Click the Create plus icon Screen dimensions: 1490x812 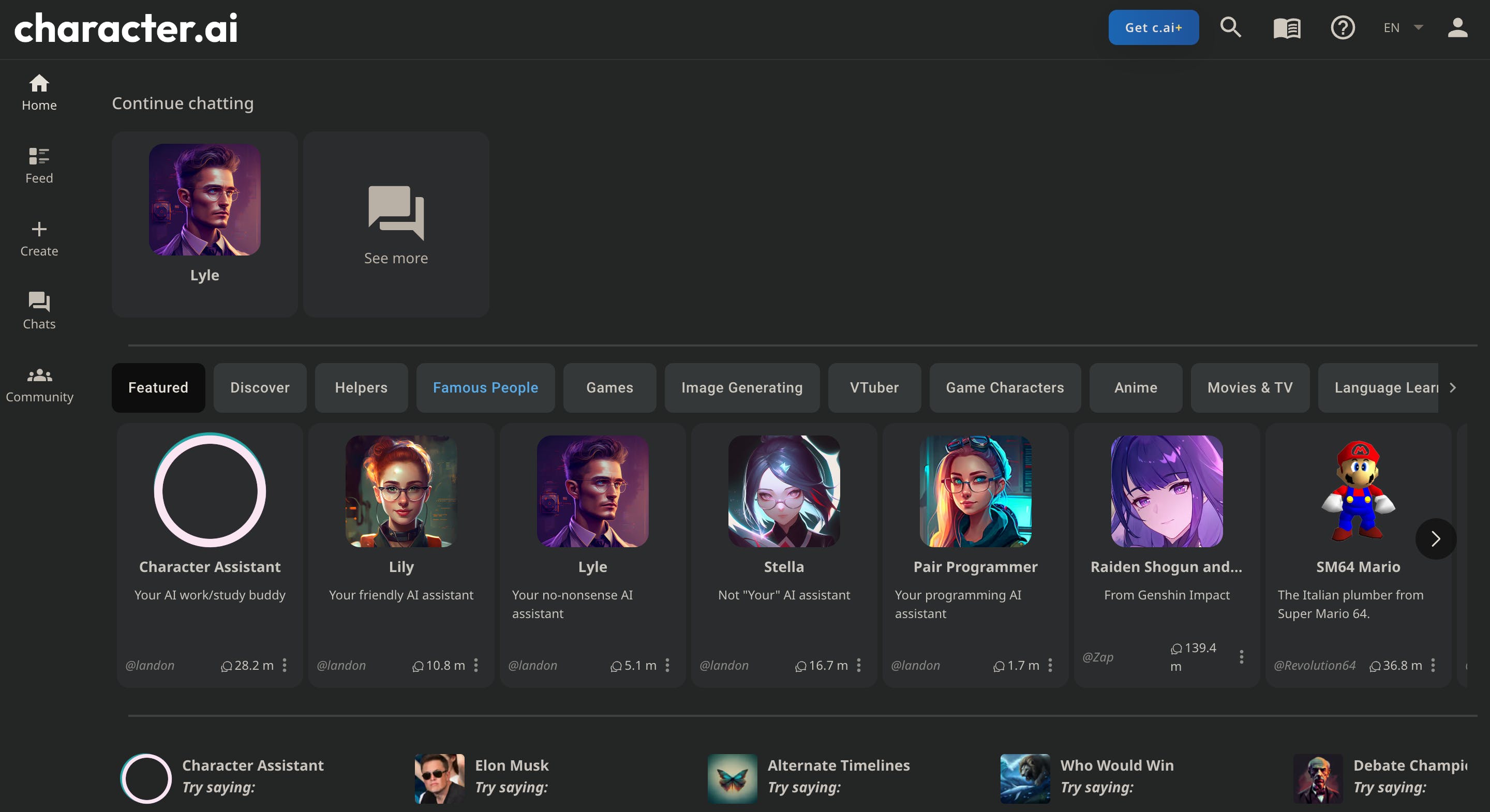(39, 238)
